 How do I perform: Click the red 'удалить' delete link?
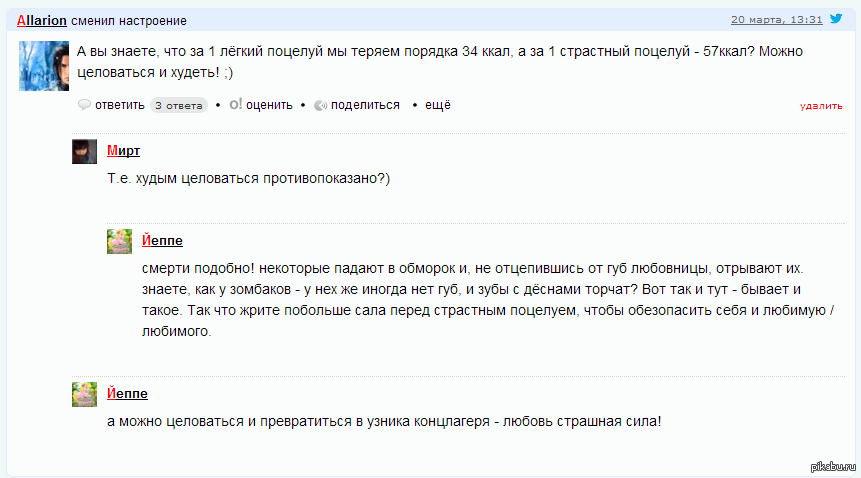click(x=821, y=105)
